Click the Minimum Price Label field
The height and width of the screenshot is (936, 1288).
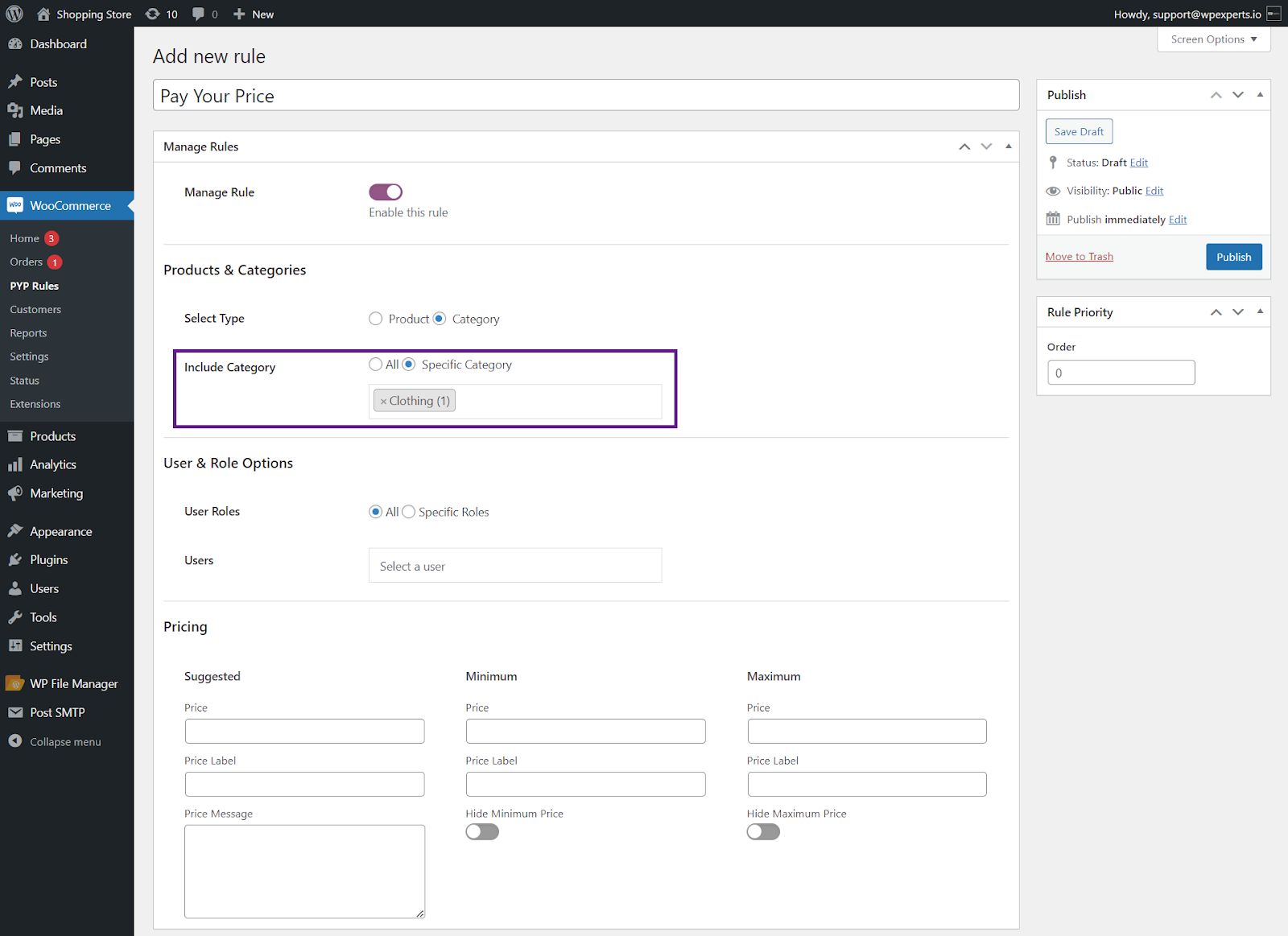pos(585,784)
